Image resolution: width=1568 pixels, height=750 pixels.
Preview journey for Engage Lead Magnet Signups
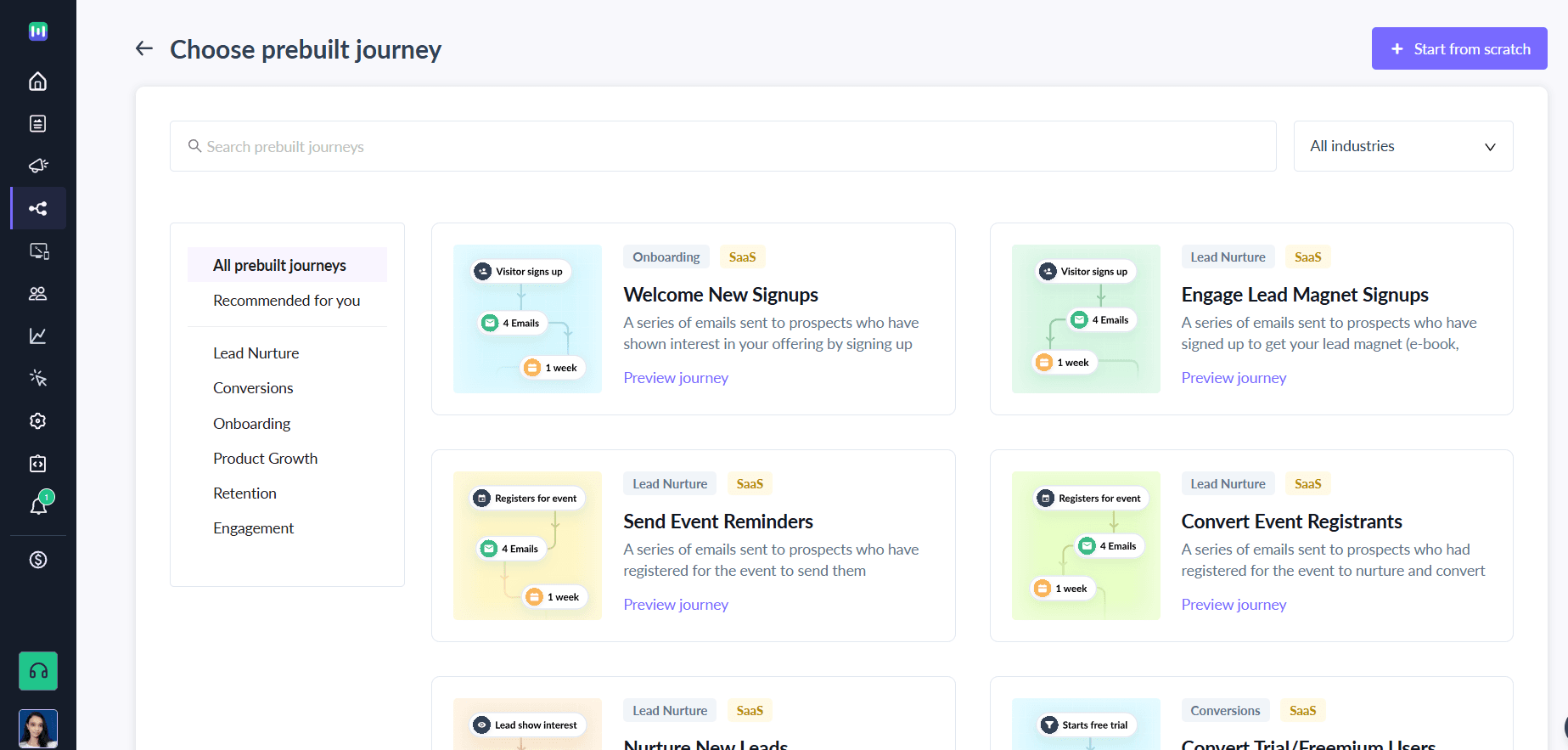tap(1234, 378)
